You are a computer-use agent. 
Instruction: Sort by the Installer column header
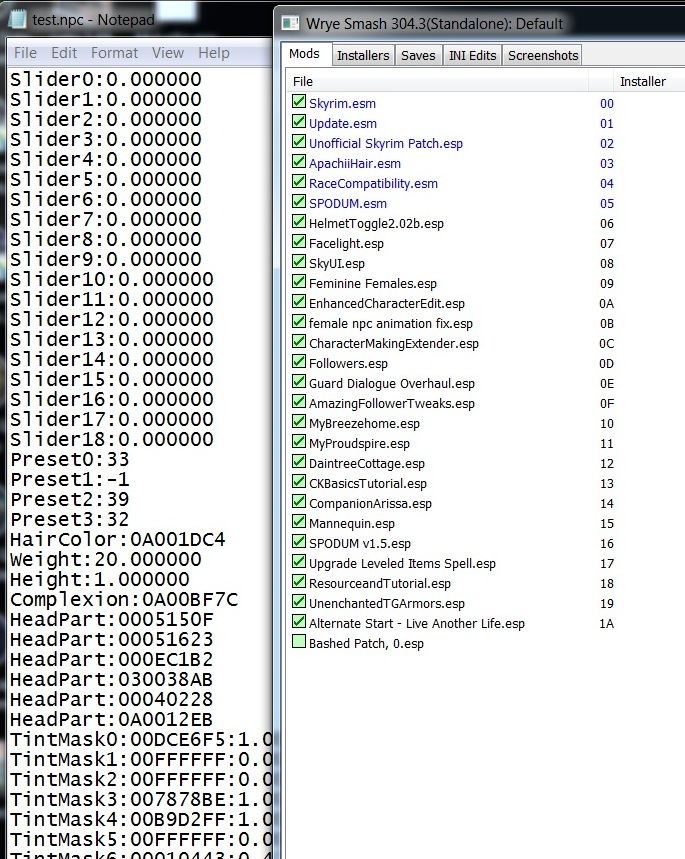coord(643,81)
